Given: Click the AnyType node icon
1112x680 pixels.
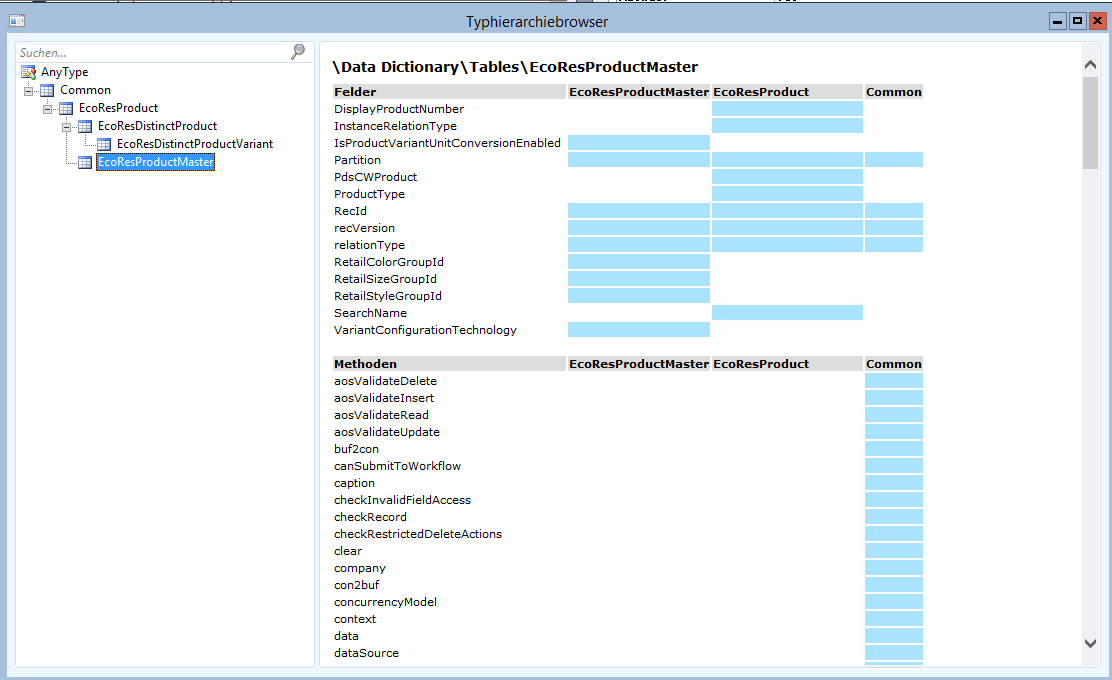Looking at the screenshot, I should pyautogui.click(x=28, y=72).
